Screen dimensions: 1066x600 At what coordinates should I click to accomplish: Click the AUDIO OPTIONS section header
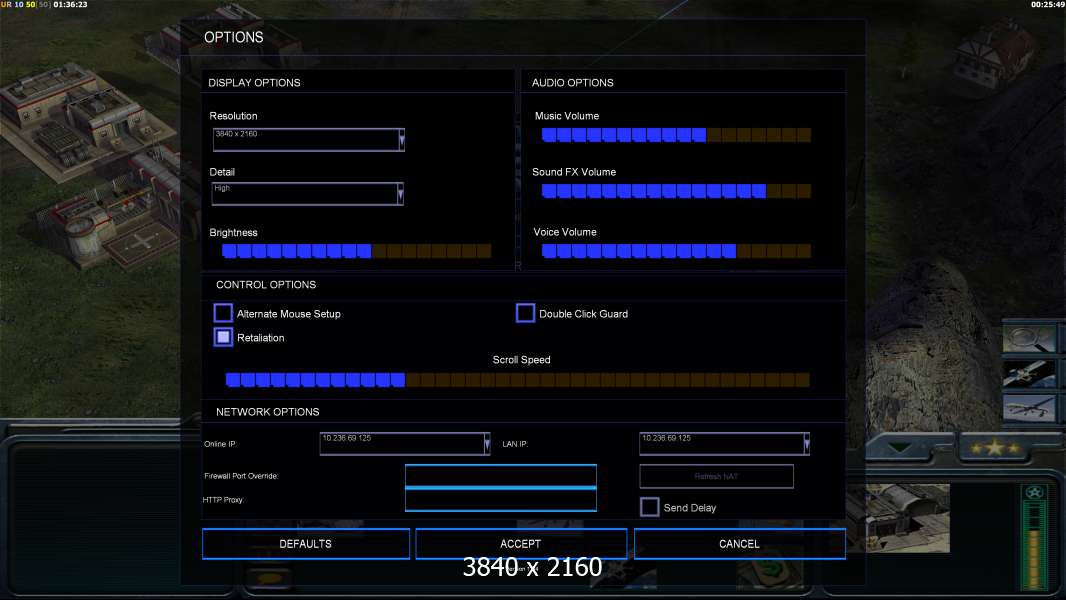tap(572, 82)
